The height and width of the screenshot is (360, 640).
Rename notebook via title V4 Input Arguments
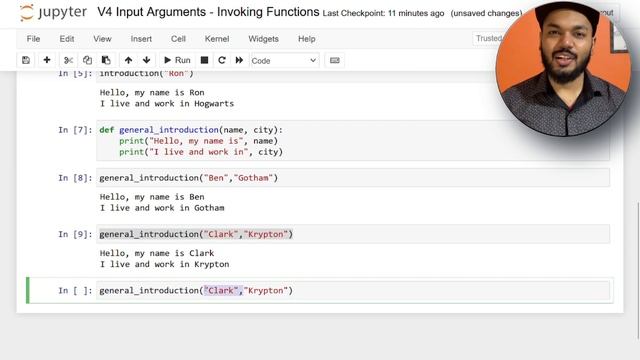click(x=208, y=12)
